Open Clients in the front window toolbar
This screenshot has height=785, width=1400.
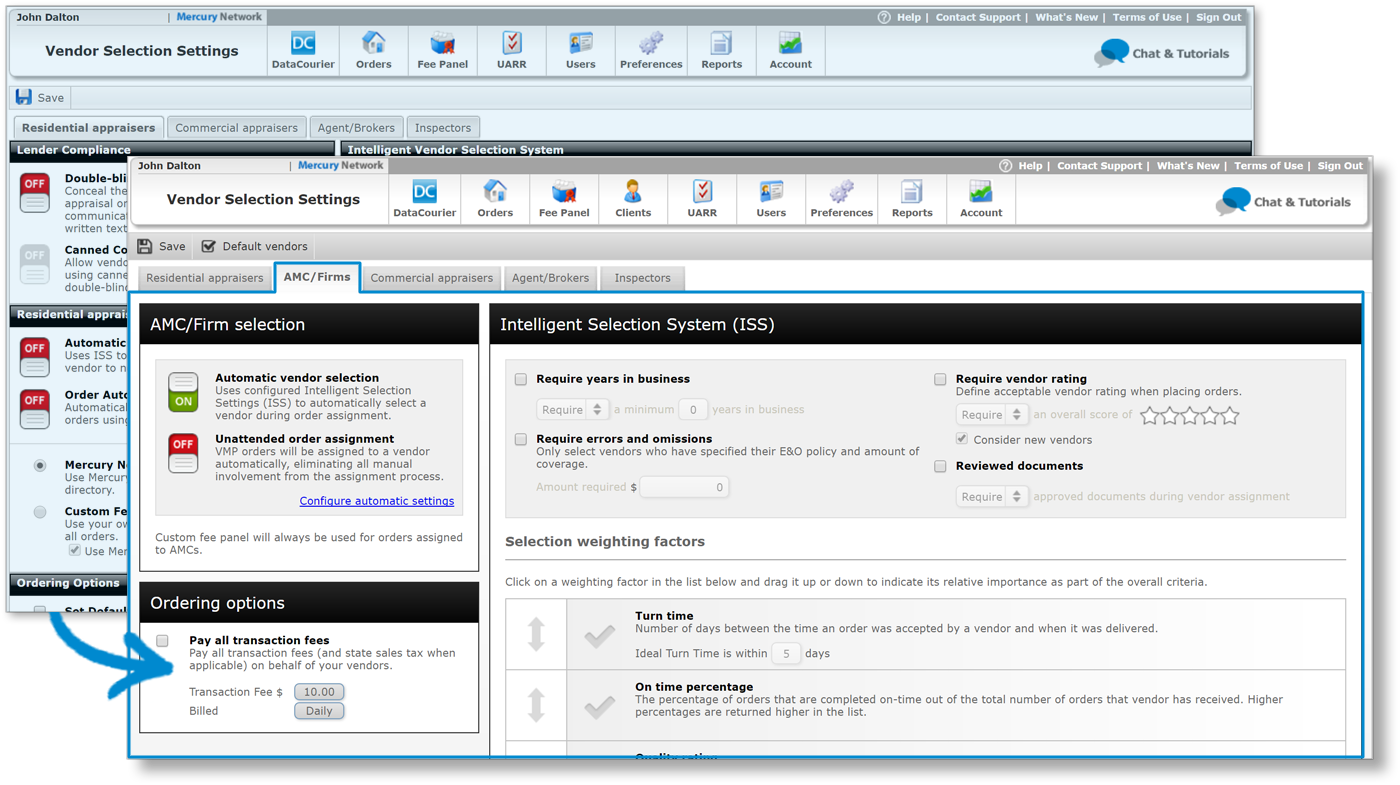(x=633, y=198)
